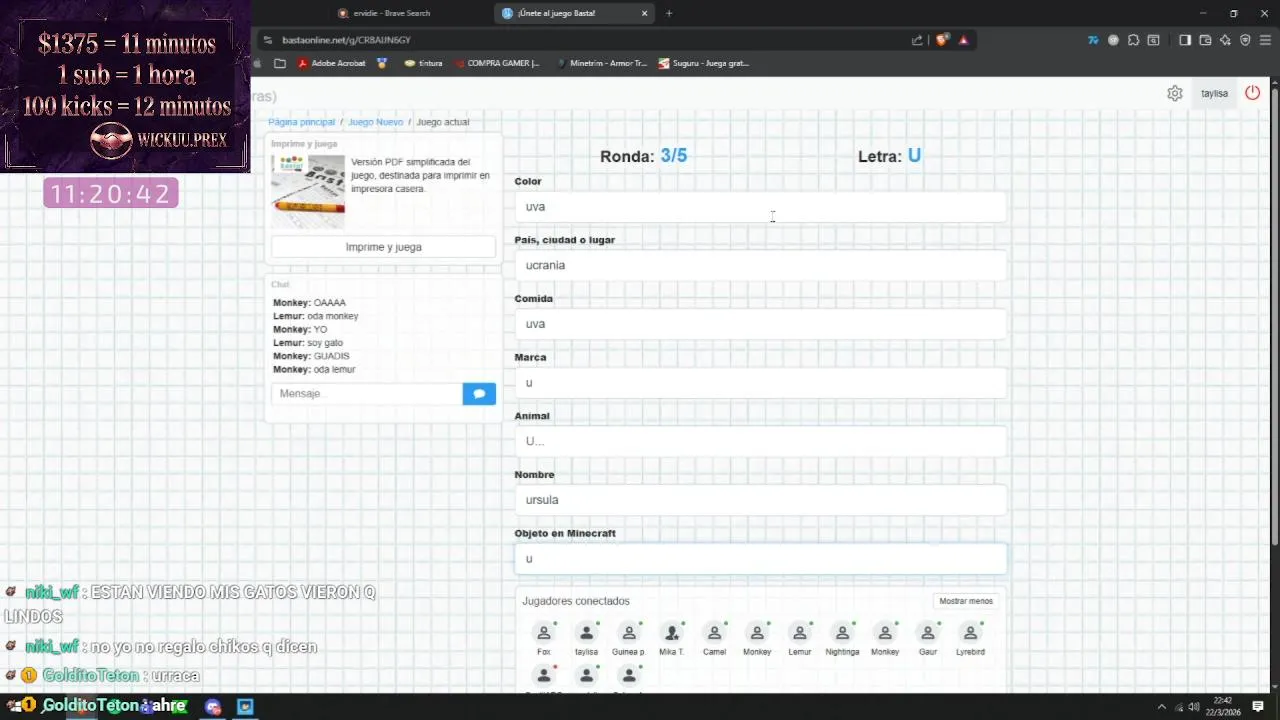This screenshot has height=720, width=1280.
Task: Switch to ervidie - Brave Search tab
Action: (410, 13)
